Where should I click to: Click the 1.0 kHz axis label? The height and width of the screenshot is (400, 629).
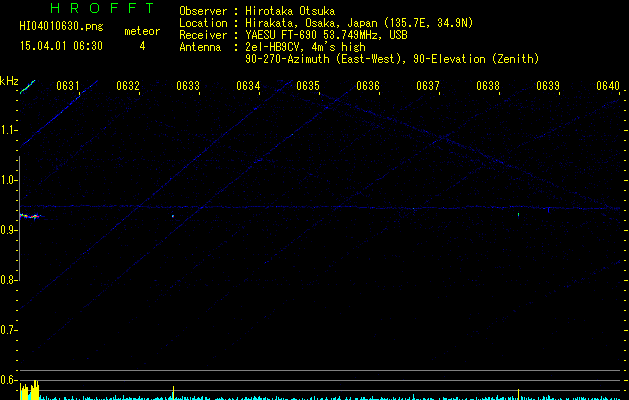click(x=8, y=180)
